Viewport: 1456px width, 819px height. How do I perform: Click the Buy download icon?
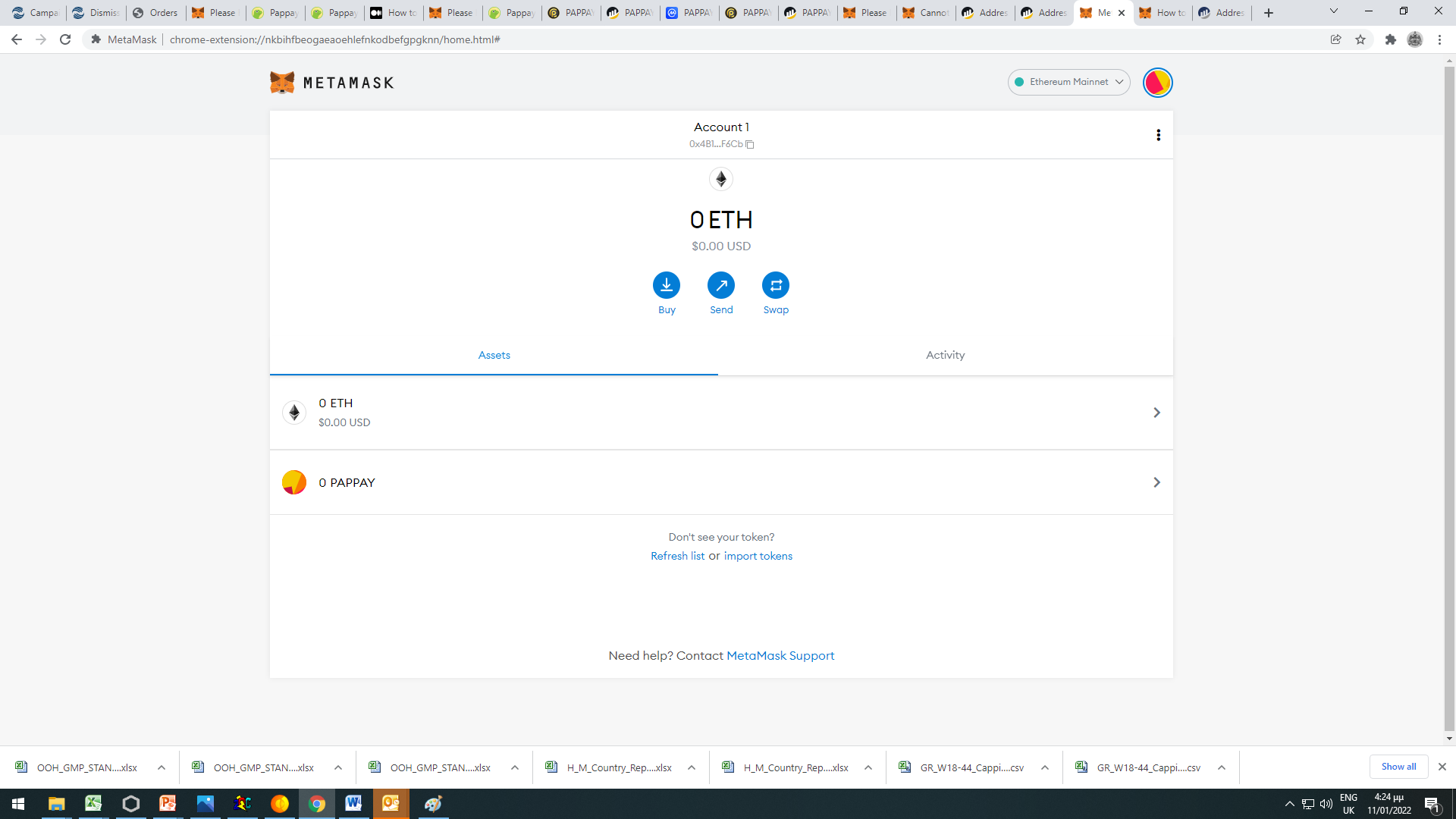(667, 285)
